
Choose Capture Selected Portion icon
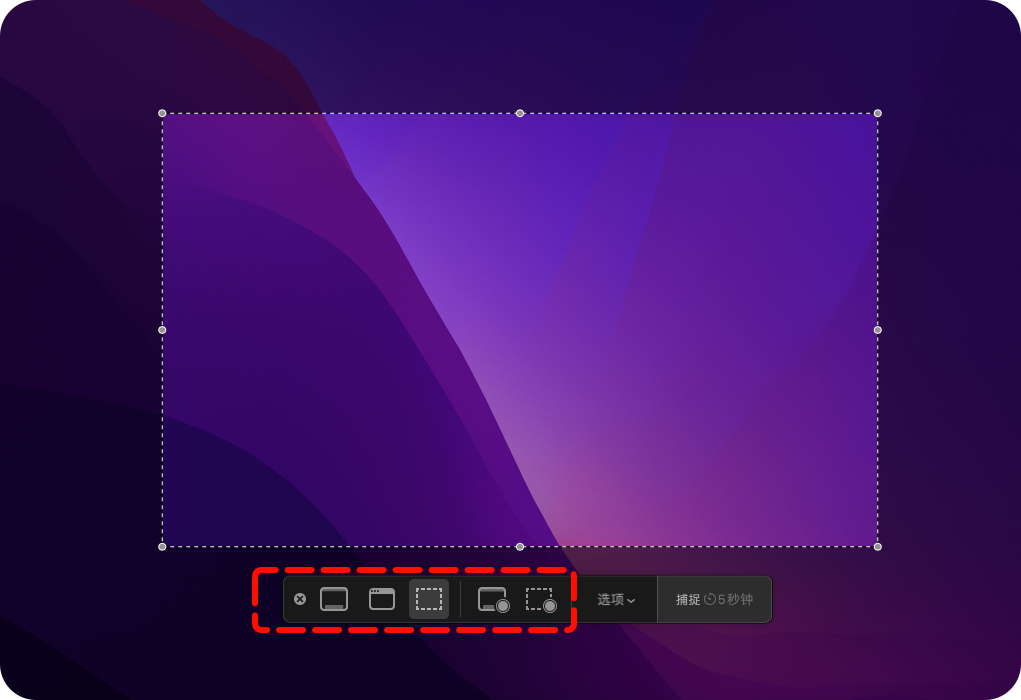tap(429, 599)
